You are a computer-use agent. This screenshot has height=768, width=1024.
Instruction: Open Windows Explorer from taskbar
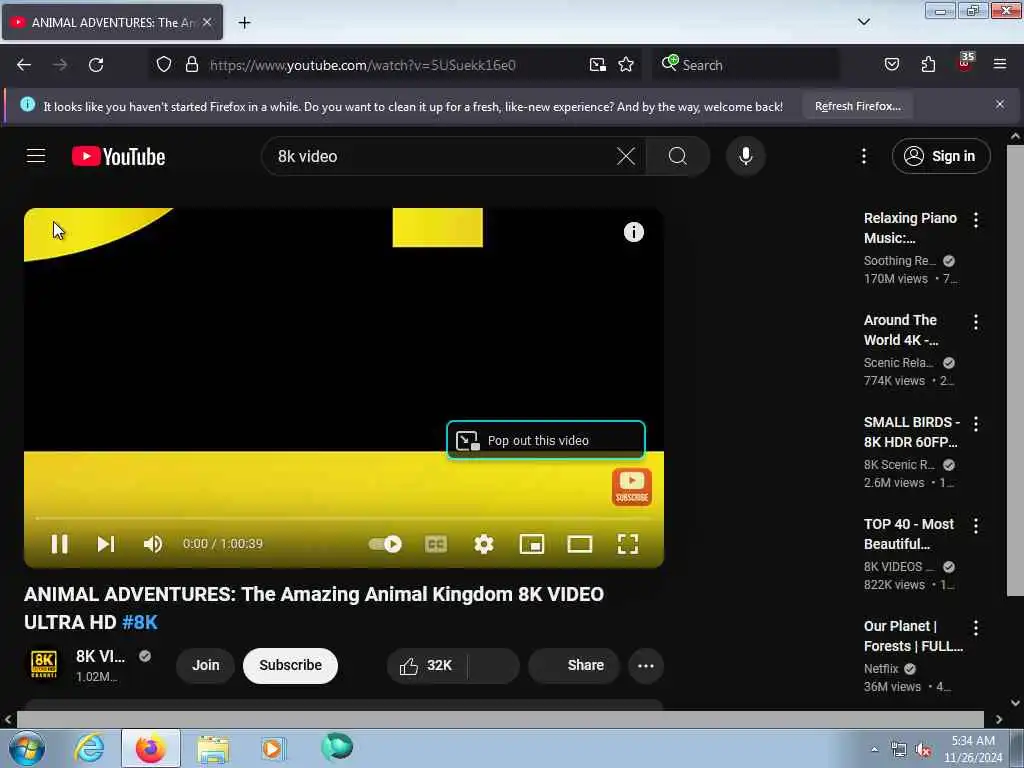pos(213,748)
